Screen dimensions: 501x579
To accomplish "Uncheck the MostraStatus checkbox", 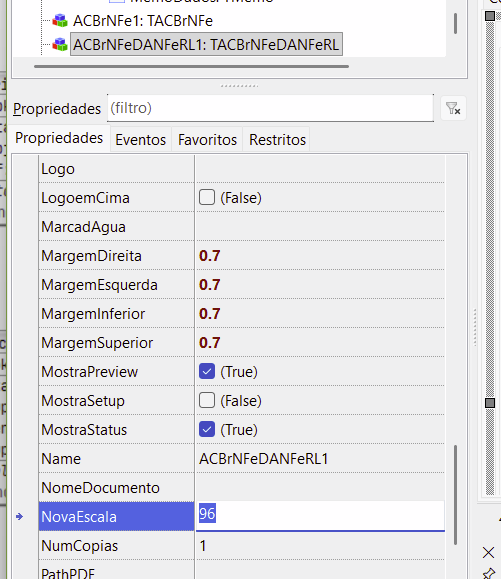I will click(x=207, y=429).
